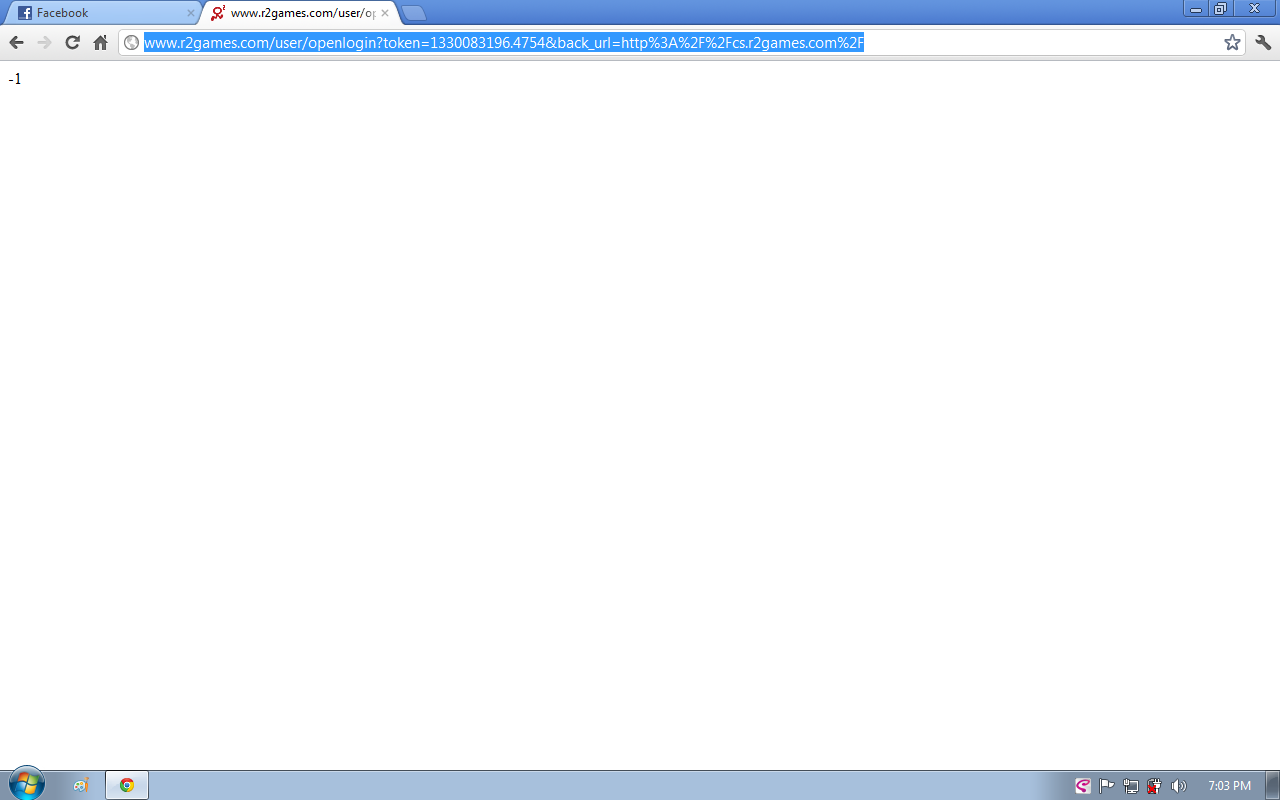Click the pink tray application icon
This screenshot has height=800, width=1280.
pos(1083,786)
